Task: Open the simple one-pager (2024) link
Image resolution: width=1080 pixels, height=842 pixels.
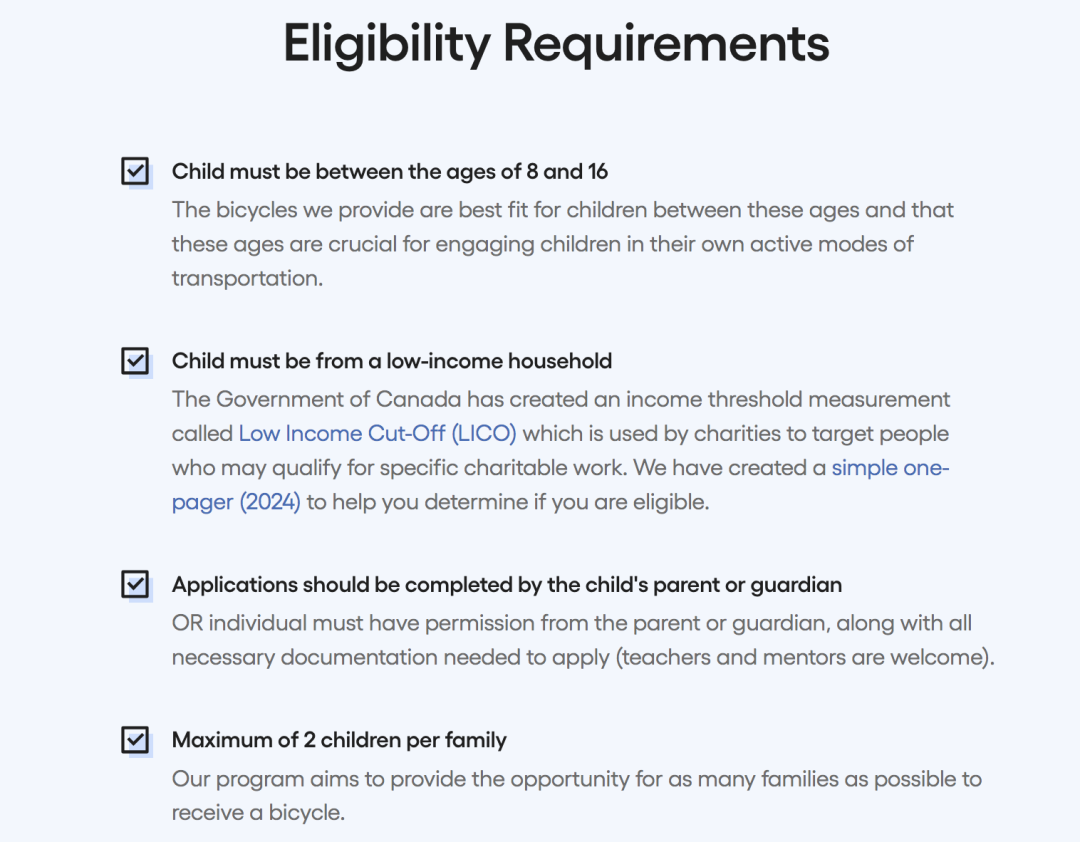Action: 560,484
